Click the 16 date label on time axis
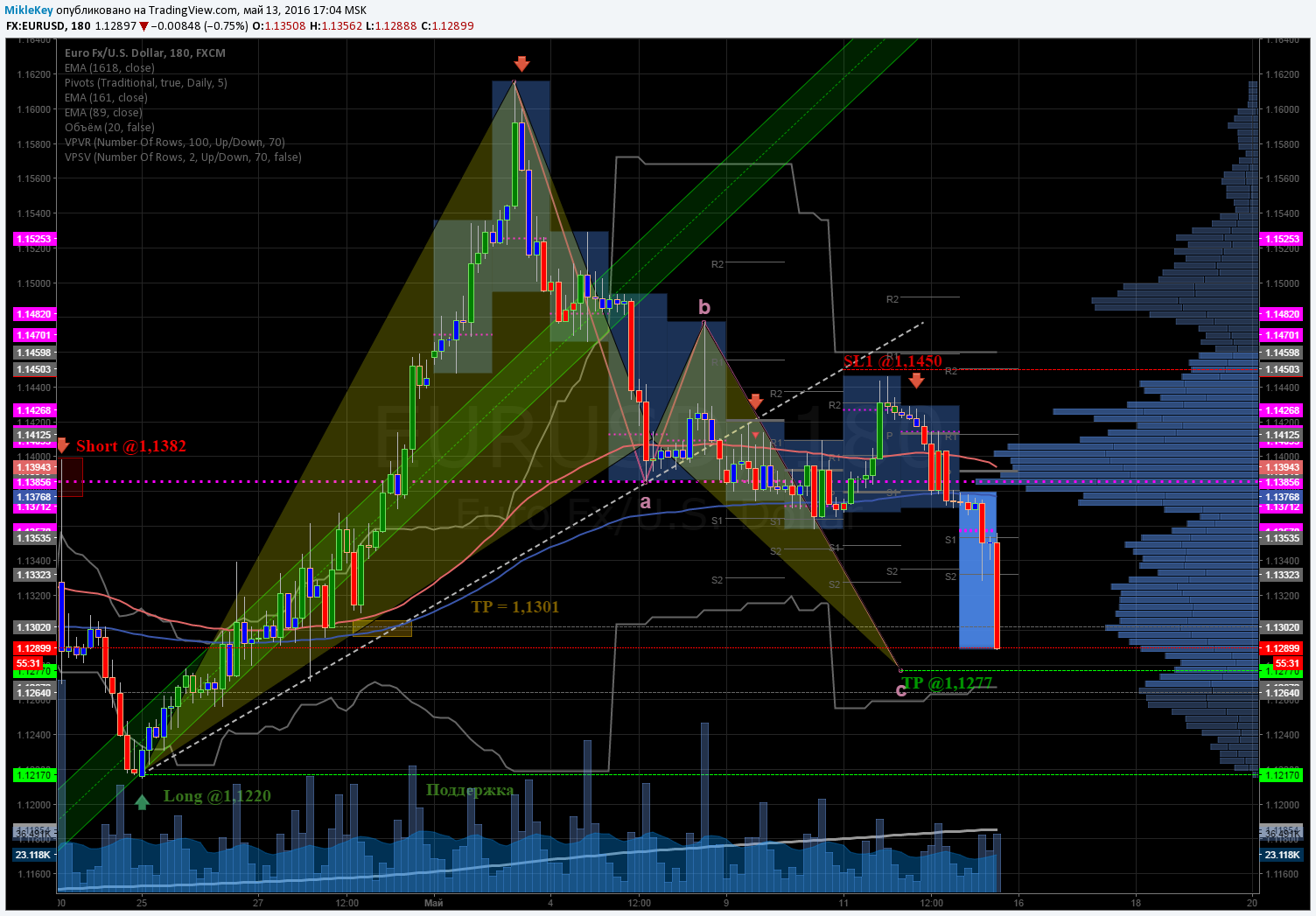Viewport: 1316px width, 916px height. [1018, 903]
